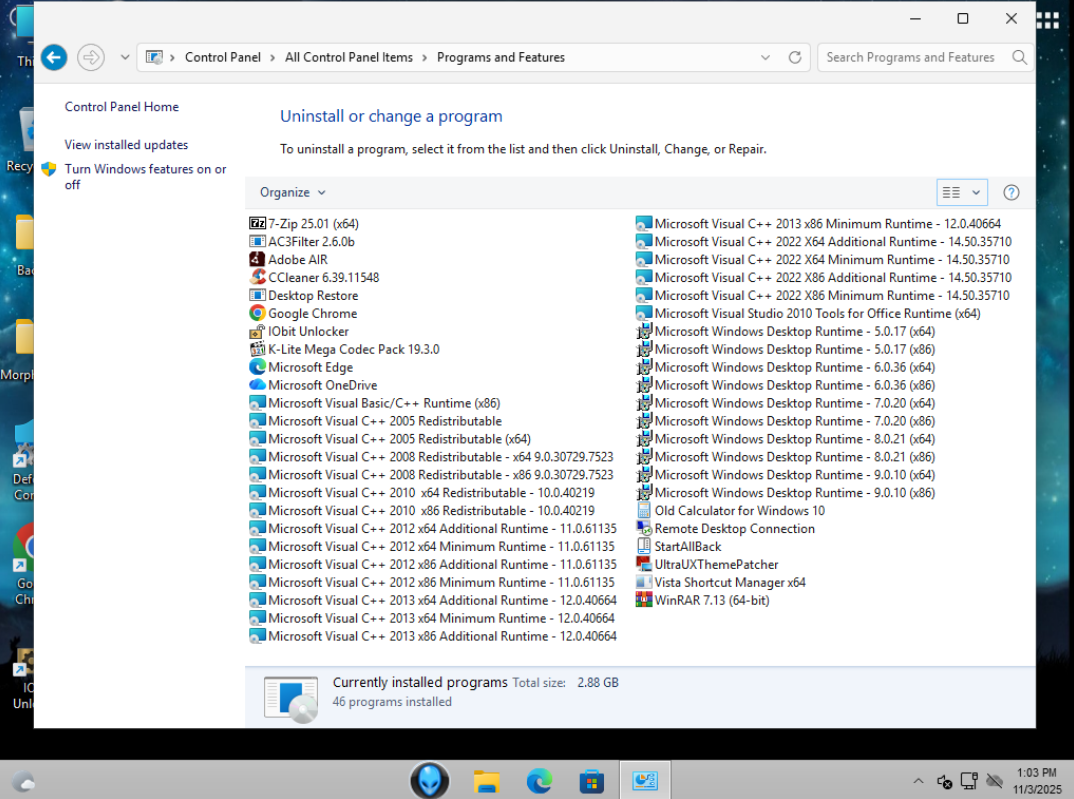
Task: Select Visual C++ 2013 x86 Minimum Runtime
Action: [x=819, y=223]
